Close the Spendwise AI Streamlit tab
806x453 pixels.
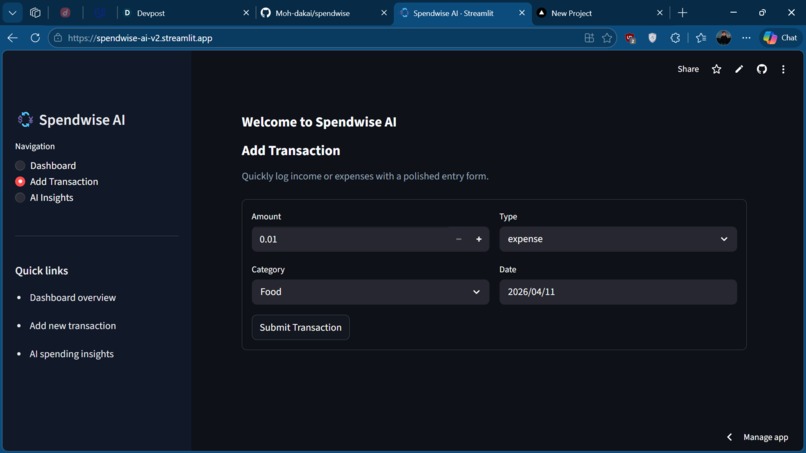[522, 13]
